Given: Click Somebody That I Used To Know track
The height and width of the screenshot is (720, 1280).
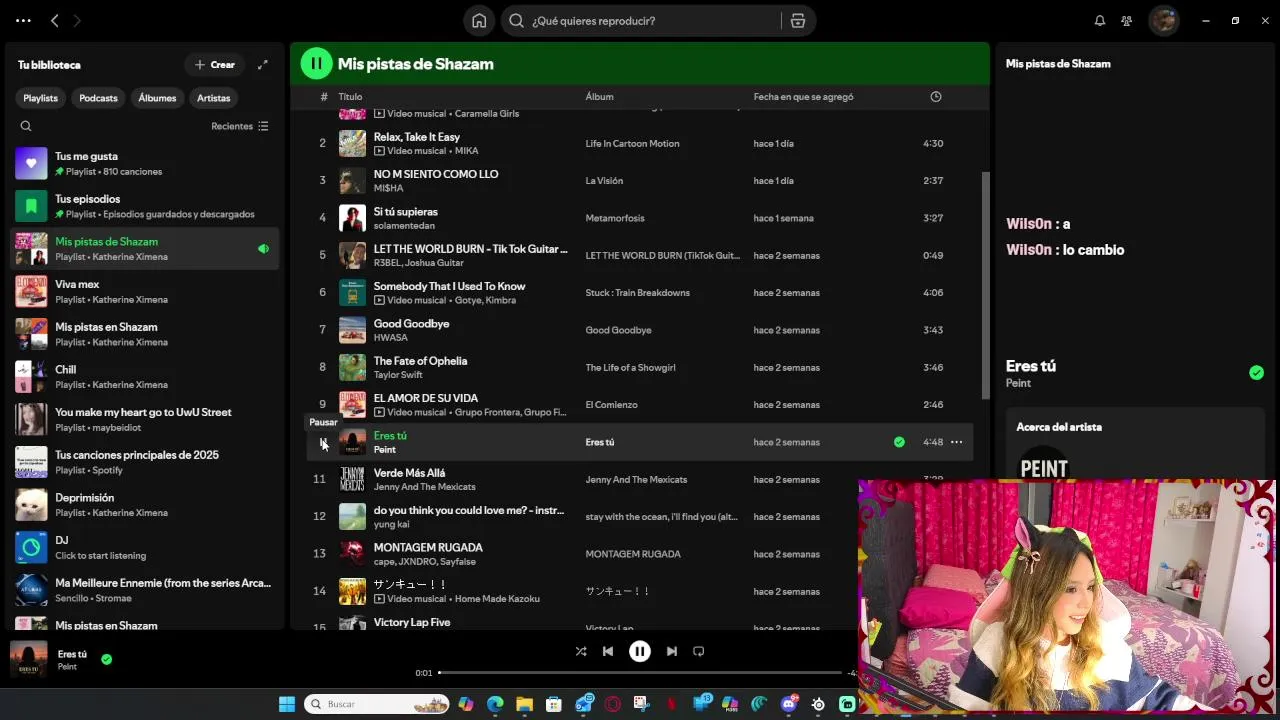Looking at the screenshot, I should pyautogui.click(x=449, y=286).
